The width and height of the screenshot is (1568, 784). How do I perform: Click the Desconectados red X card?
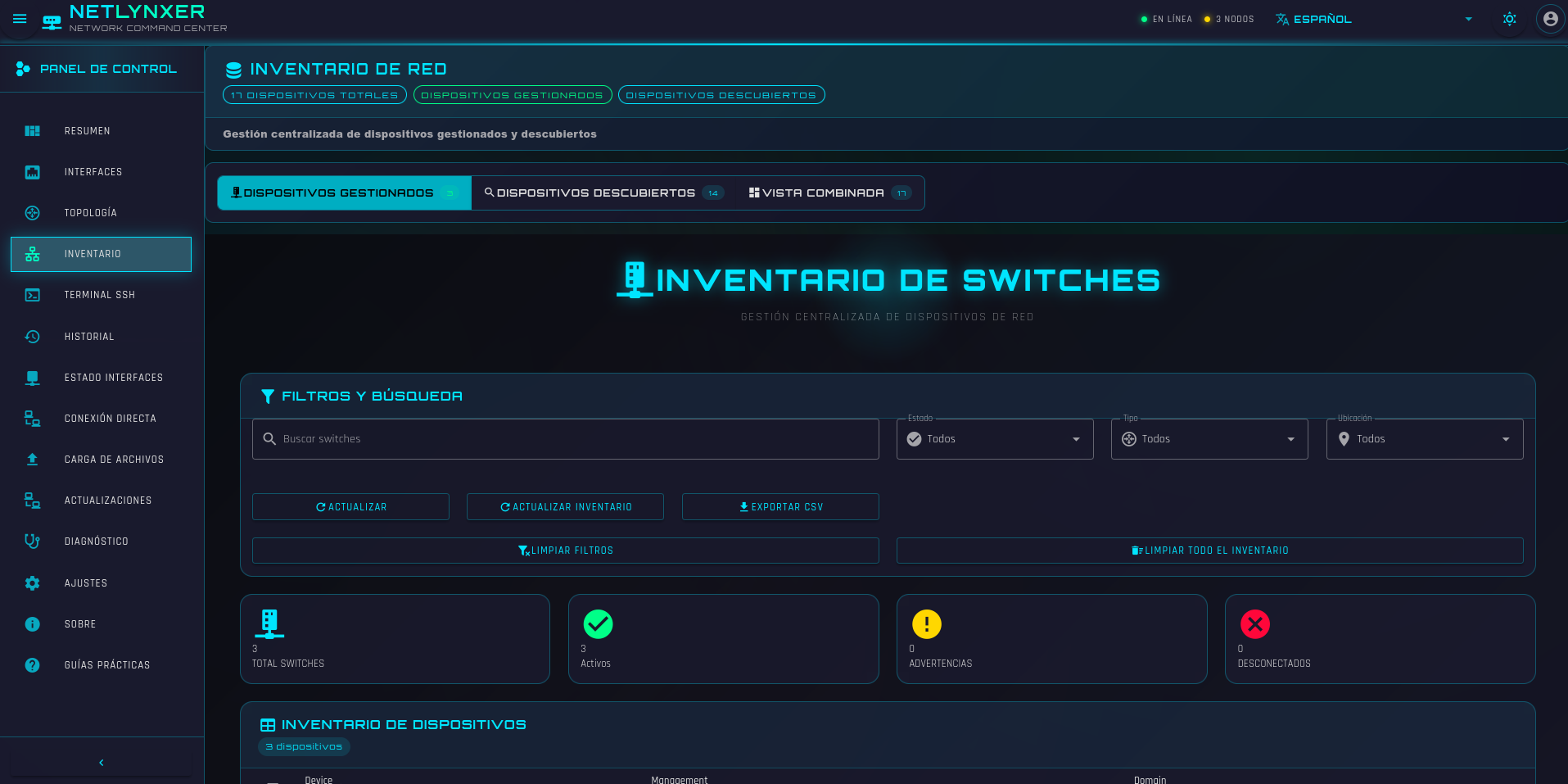pos(1380,639)
